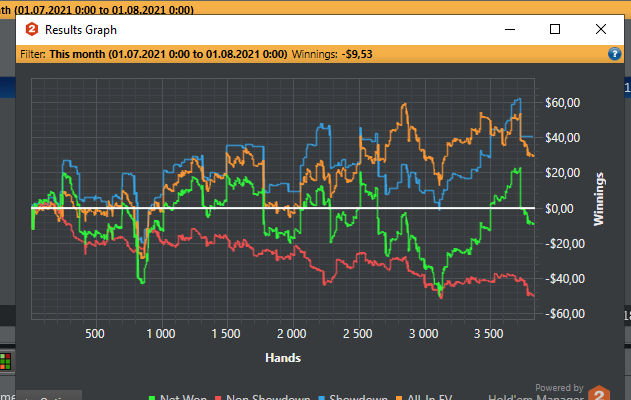Click the Hold'em Manager logo beside Powered by

[598, 393]
